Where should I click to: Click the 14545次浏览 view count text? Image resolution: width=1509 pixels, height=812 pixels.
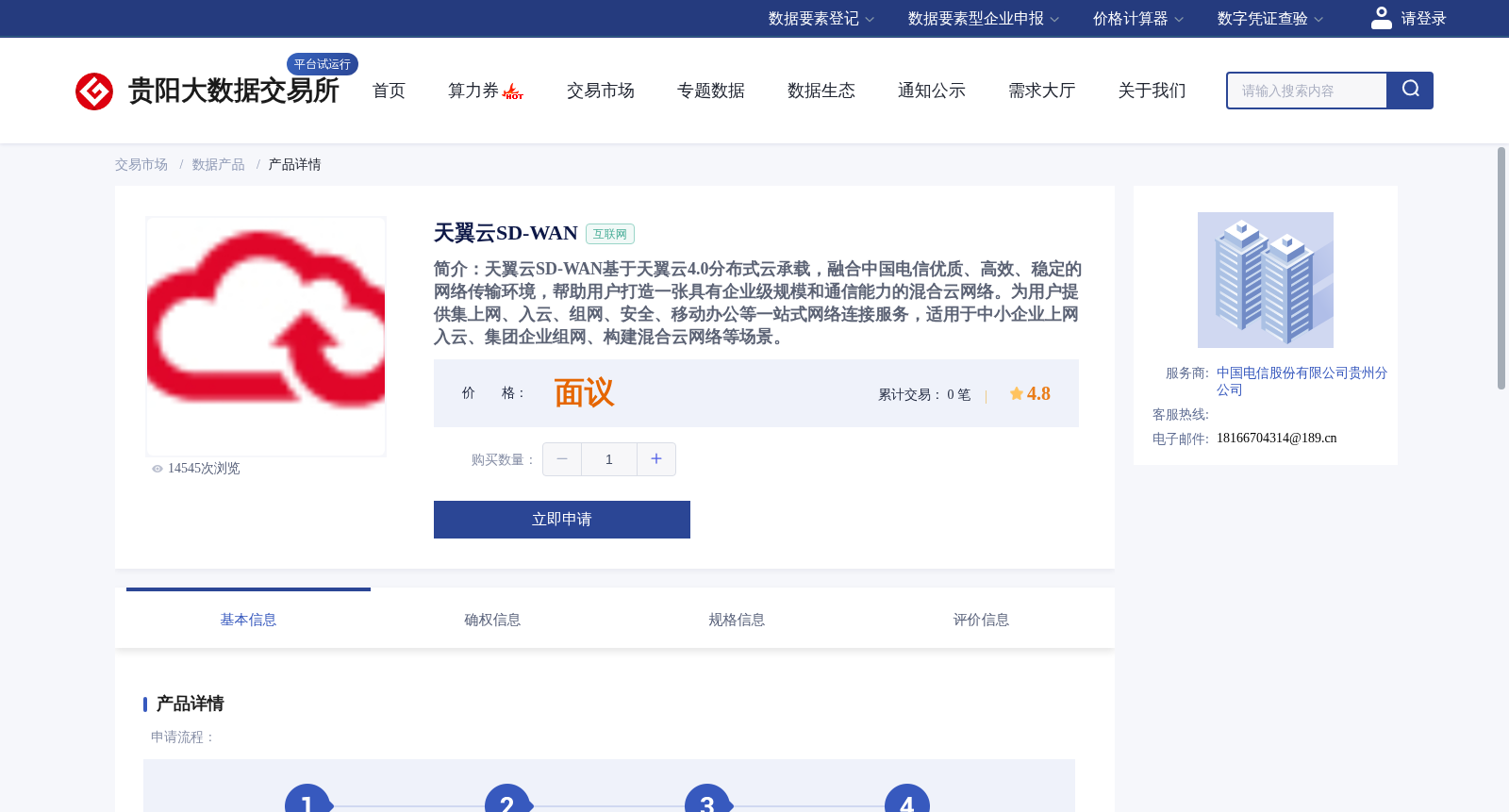click(x=204, y=469)
